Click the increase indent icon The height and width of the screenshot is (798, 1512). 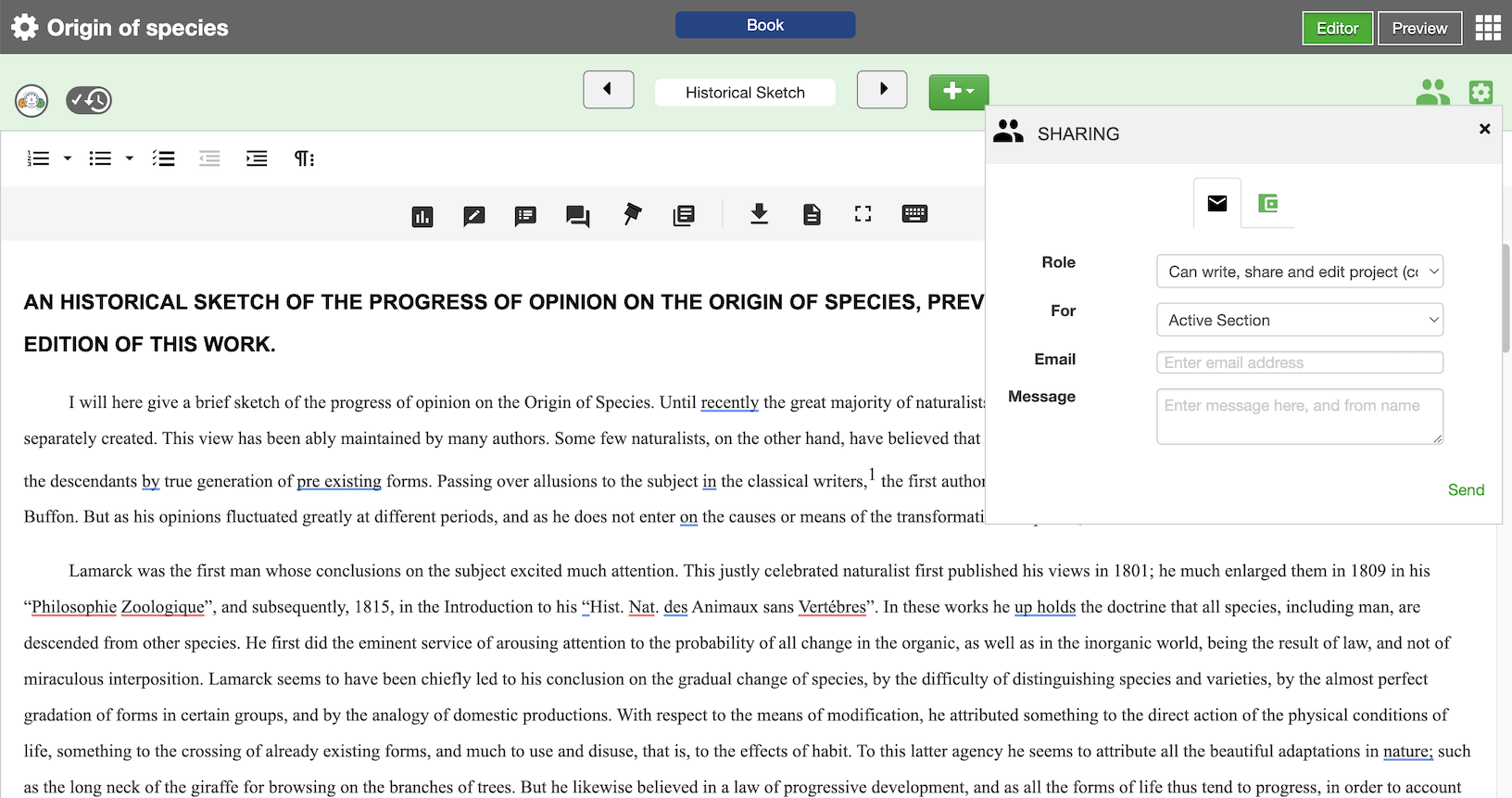coord(257,158)
